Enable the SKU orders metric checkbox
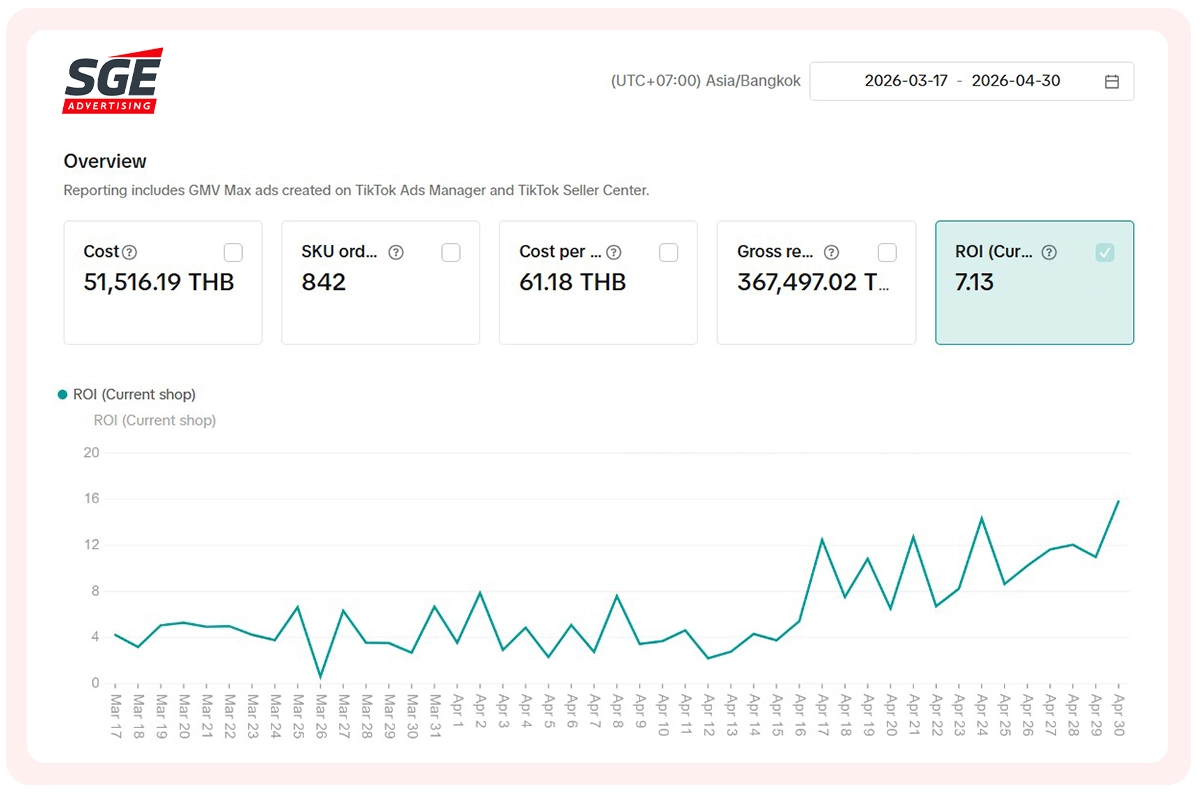1200x793 pixels. click(451, 253)
